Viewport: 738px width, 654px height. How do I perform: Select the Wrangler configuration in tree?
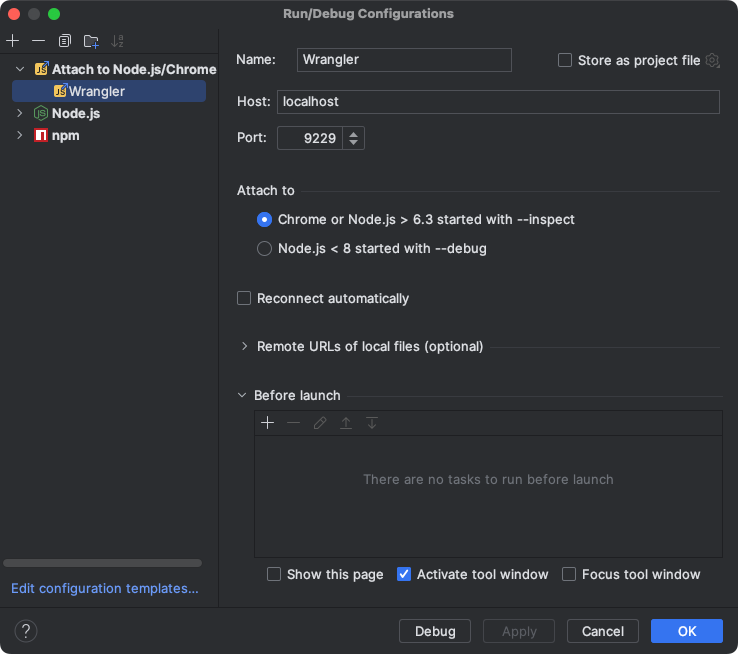pyautogui.click(x=96, y=91)
